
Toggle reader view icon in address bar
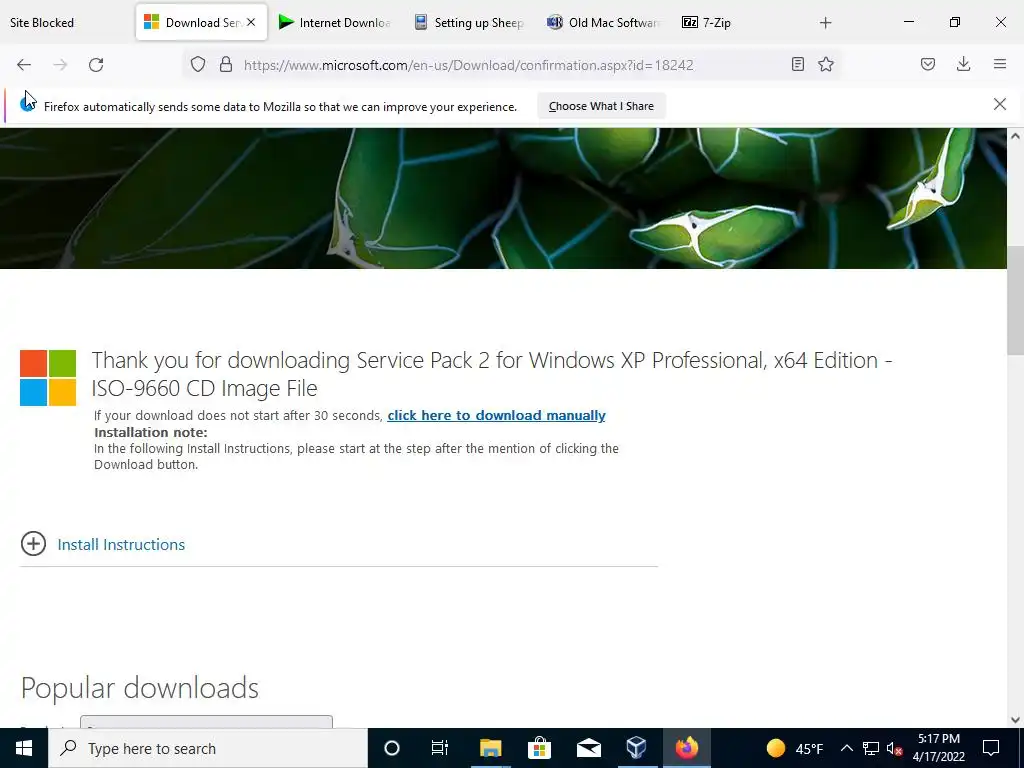(797, 64)
